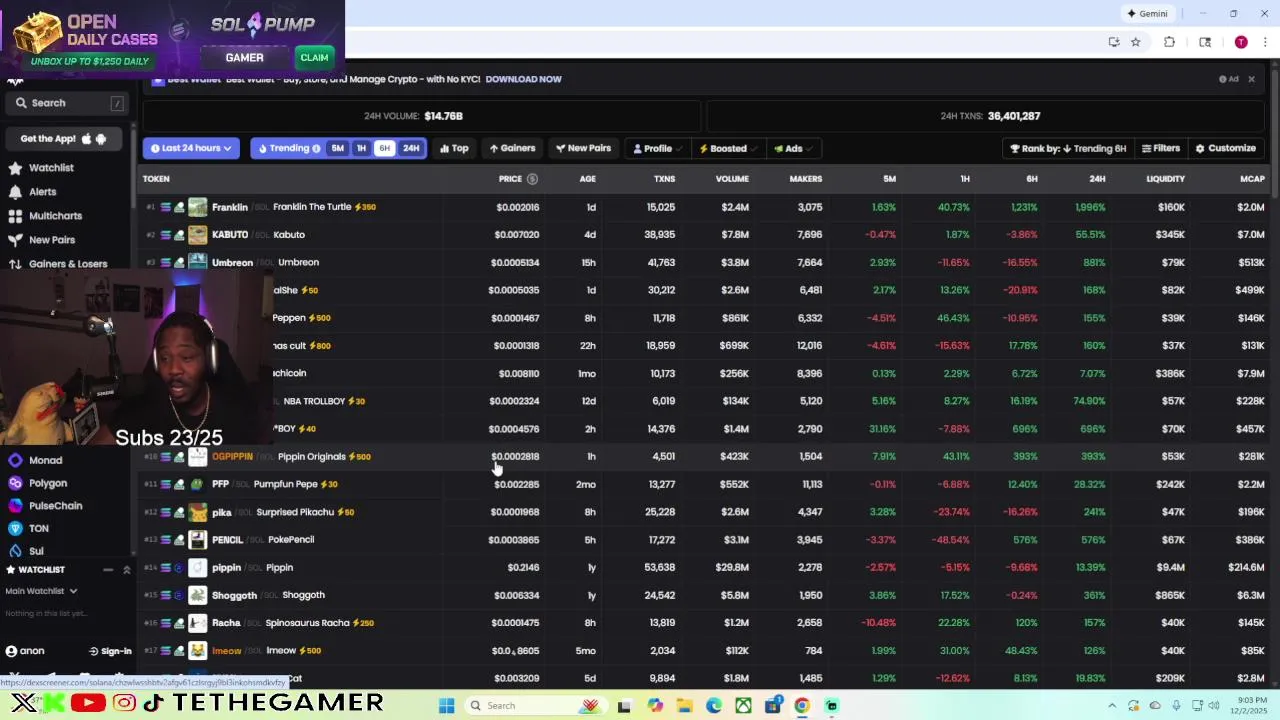The width and height of the screenshot is (1280, 720).
Task: Open Alerts bell icon in sidebar
Action: [15, 192]
